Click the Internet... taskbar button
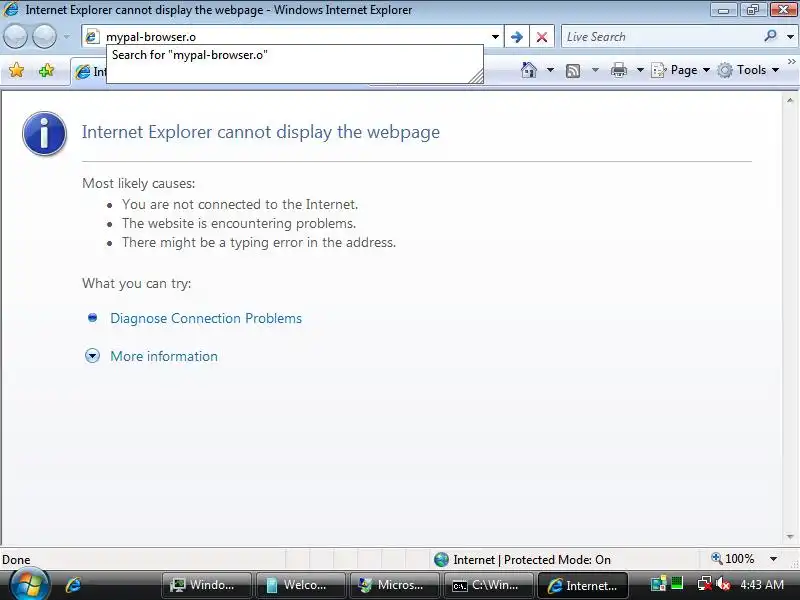Image resolution: width=800 pixels, height=600 pixels. (582, 585)
